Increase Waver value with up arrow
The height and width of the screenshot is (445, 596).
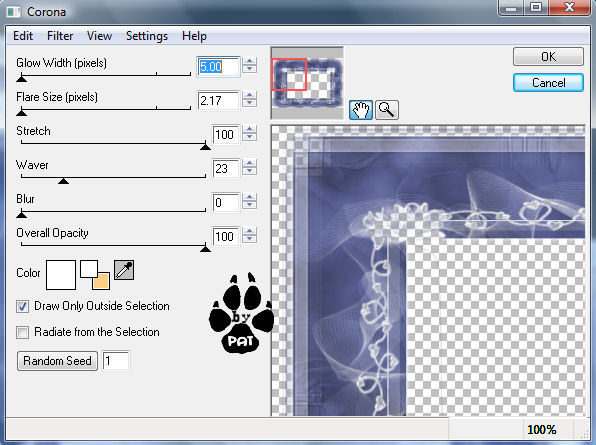coord(249,163)
